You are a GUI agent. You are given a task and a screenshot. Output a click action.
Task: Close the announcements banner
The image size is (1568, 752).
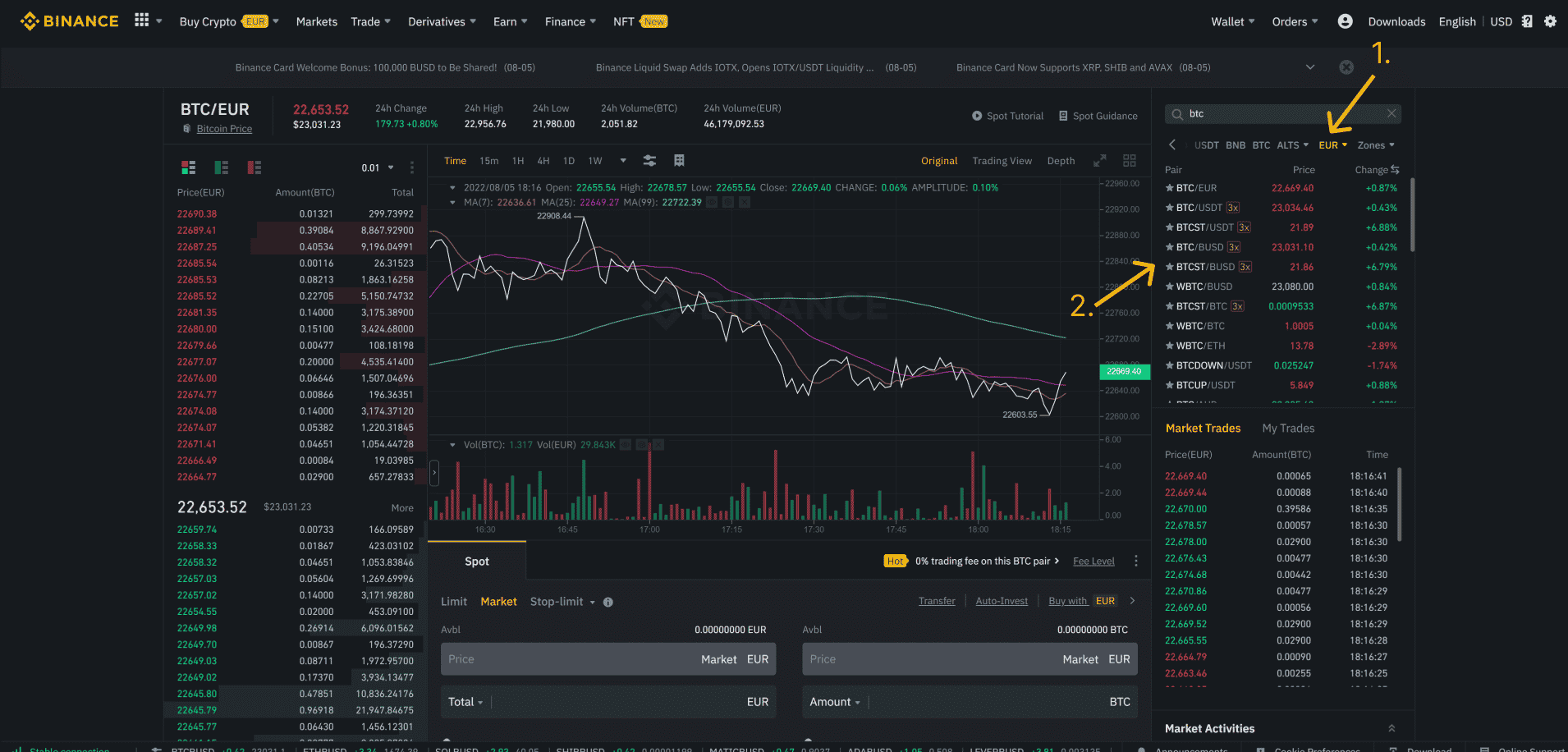1346,67
